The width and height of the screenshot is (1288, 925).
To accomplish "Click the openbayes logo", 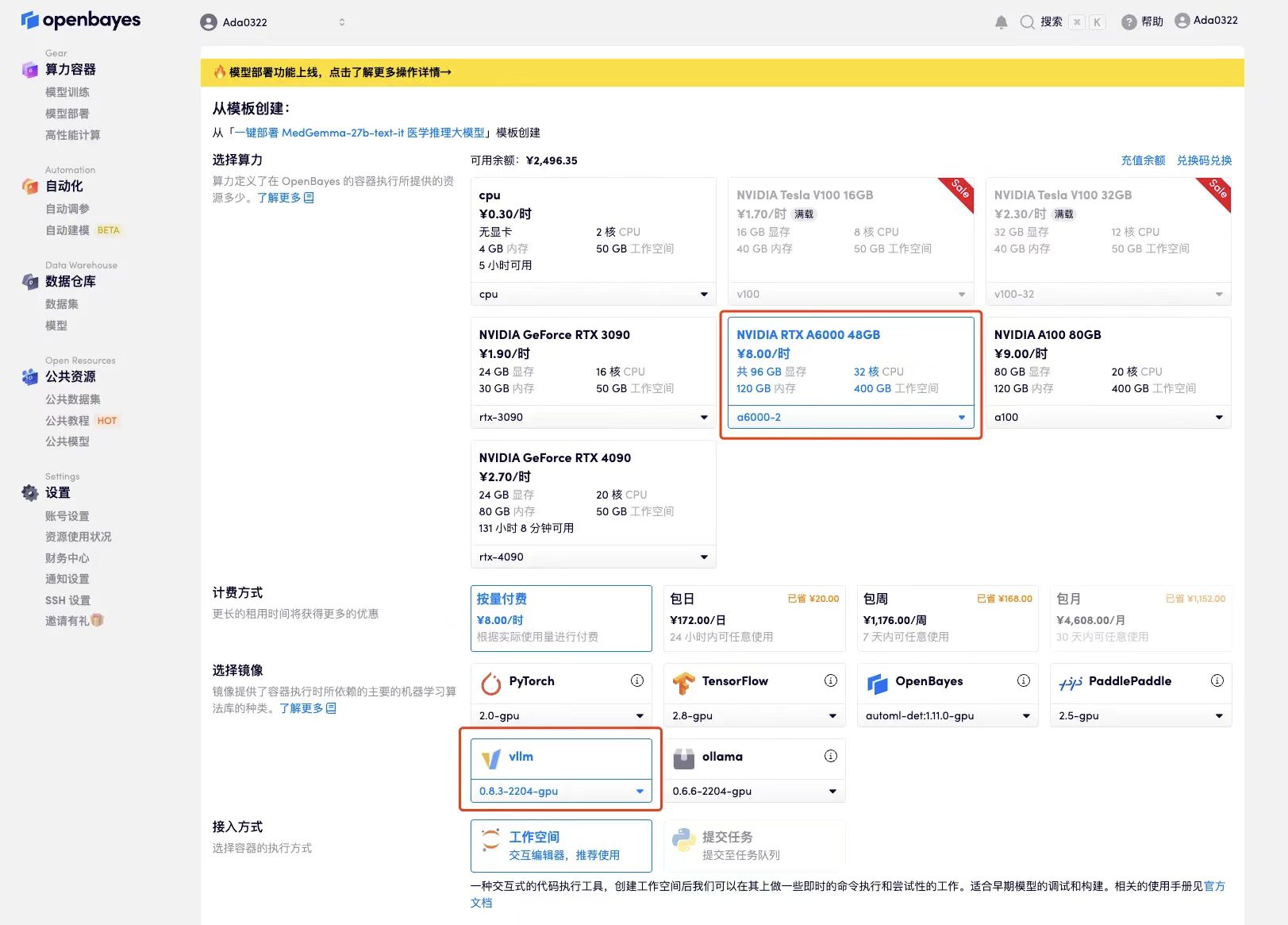I will coord(81,20).
